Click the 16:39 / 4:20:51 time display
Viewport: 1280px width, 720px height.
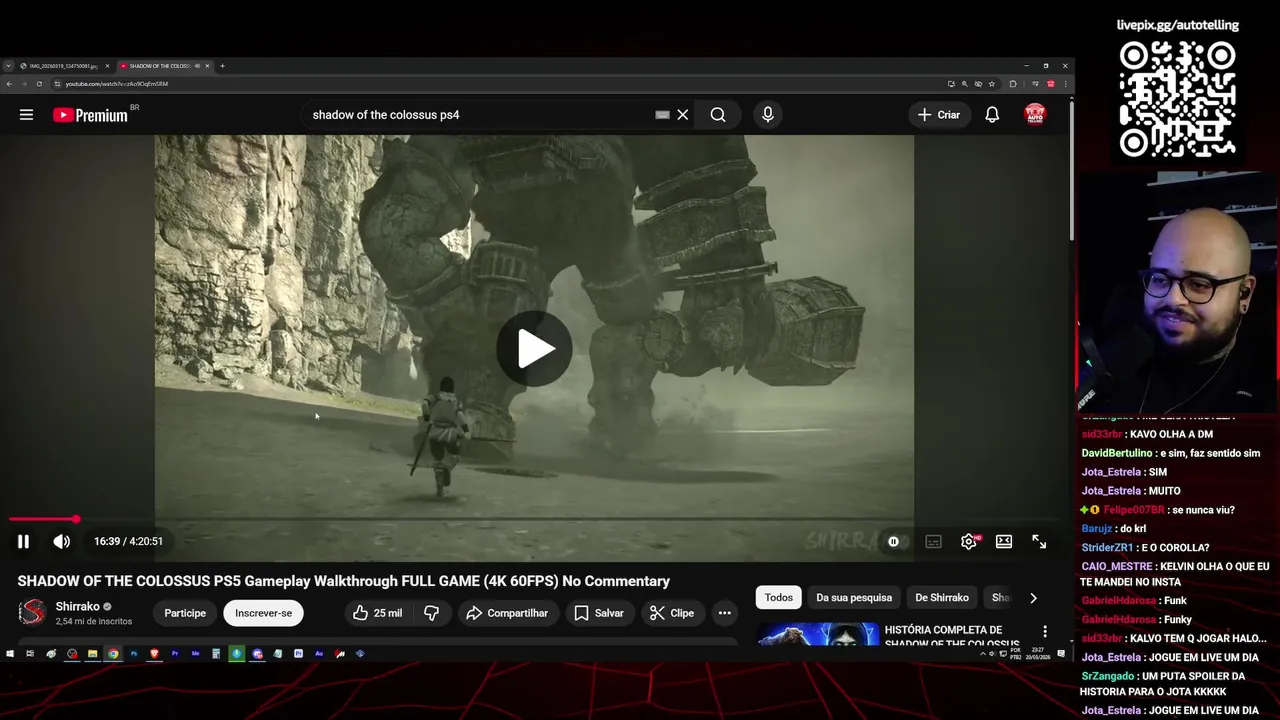[x=128, y=542]
